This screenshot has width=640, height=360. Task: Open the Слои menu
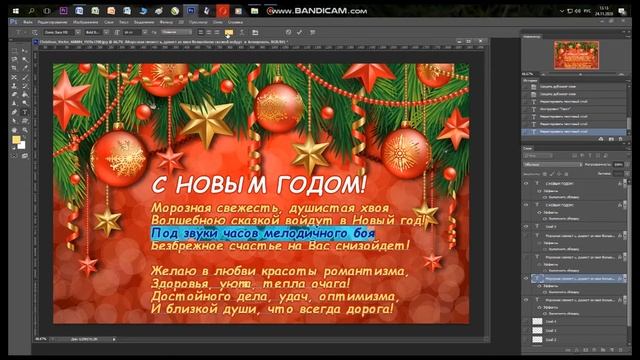(109, 22)
